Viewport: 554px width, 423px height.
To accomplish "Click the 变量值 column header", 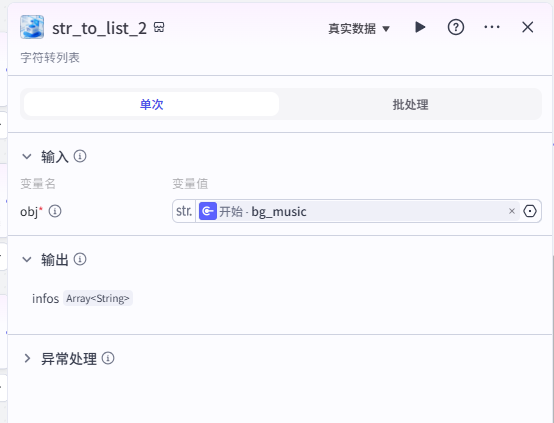I will tap(190, 184).
